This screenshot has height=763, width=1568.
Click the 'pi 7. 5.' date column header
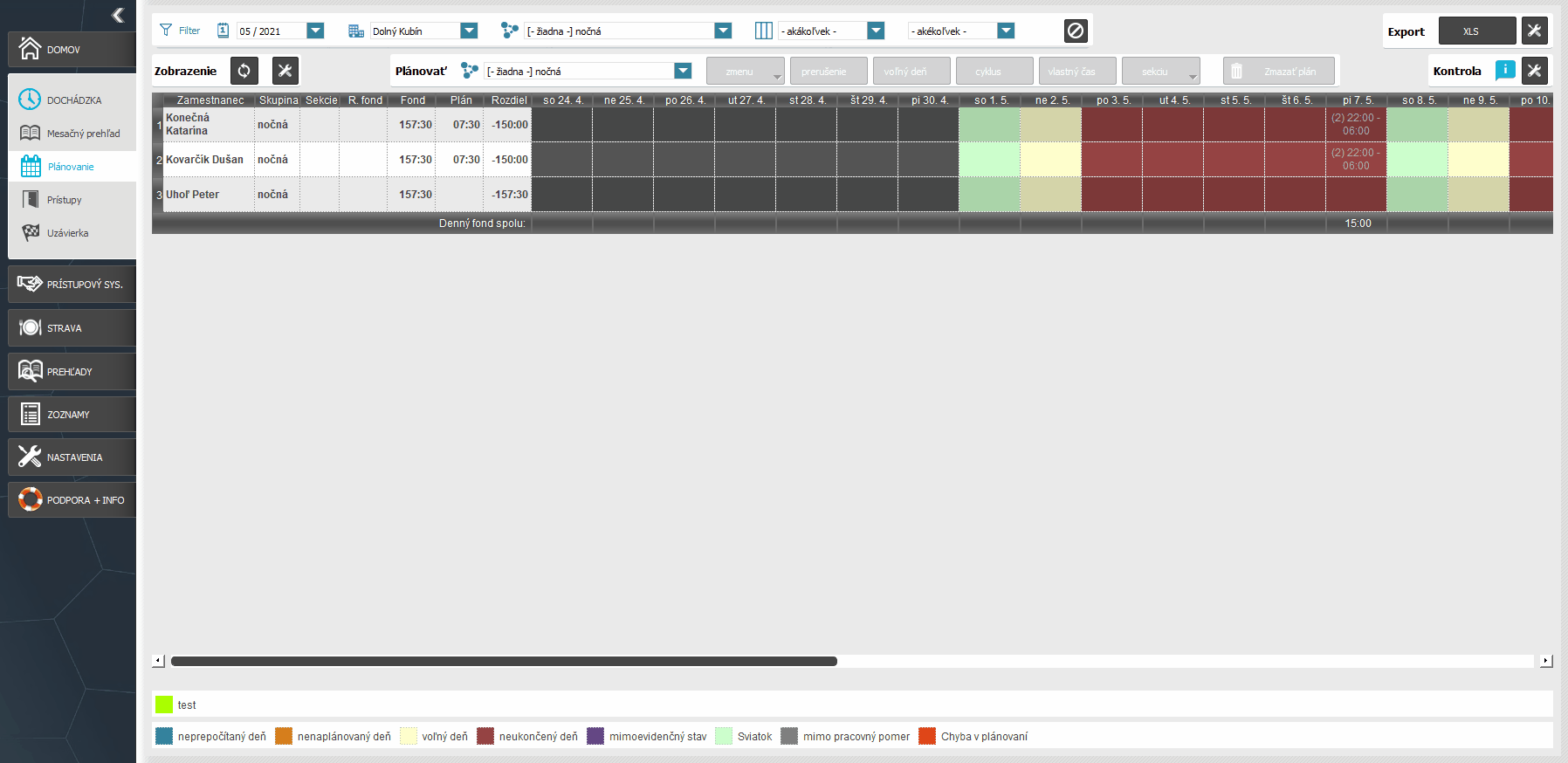pos(1358,100)
